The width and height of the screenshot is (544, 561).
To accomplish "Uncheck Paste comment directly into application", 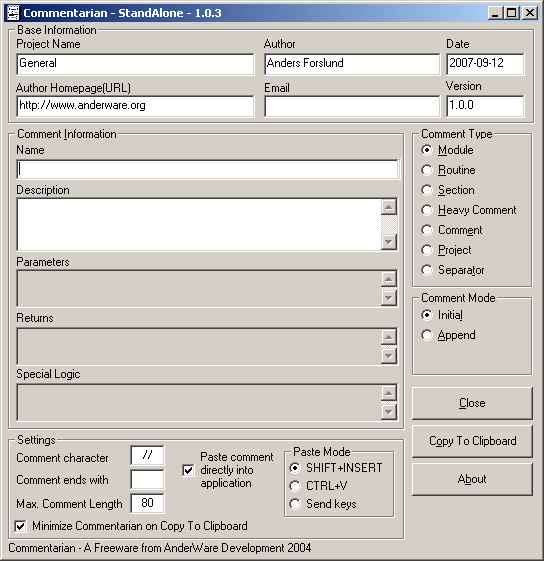I will (x=188, y=470).
